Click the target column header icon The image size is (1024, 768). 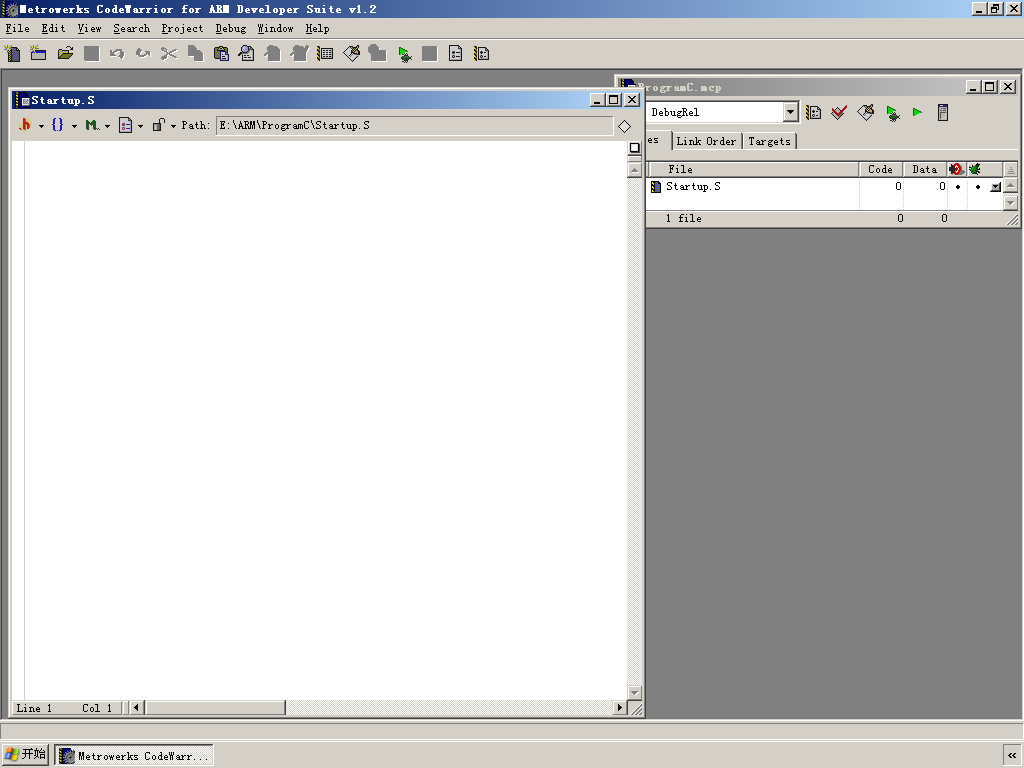pos(957,169)
